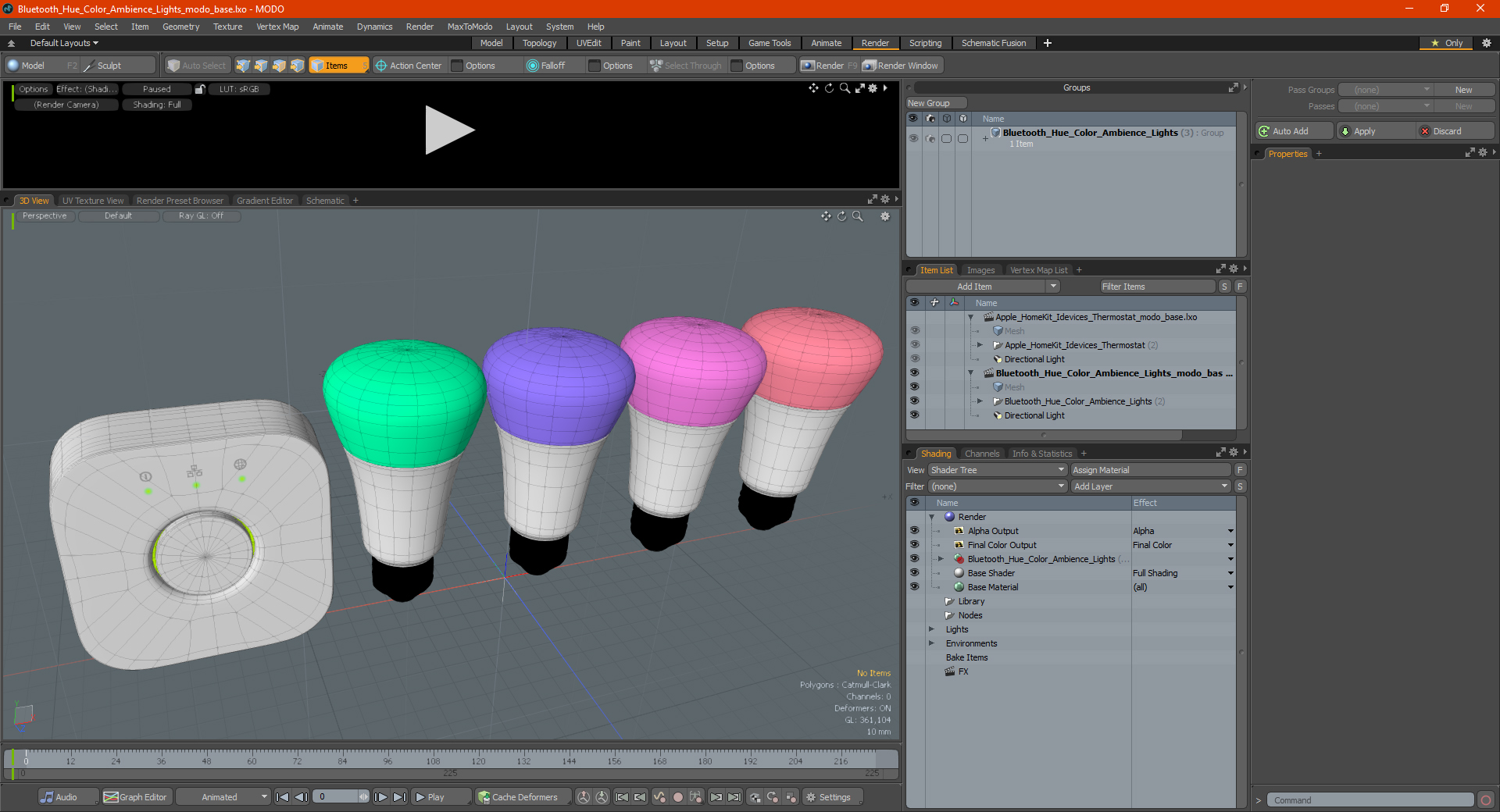This screenshot has width=1500, height=812.
Task: Click the Play button in timeline
Action: 440,797
